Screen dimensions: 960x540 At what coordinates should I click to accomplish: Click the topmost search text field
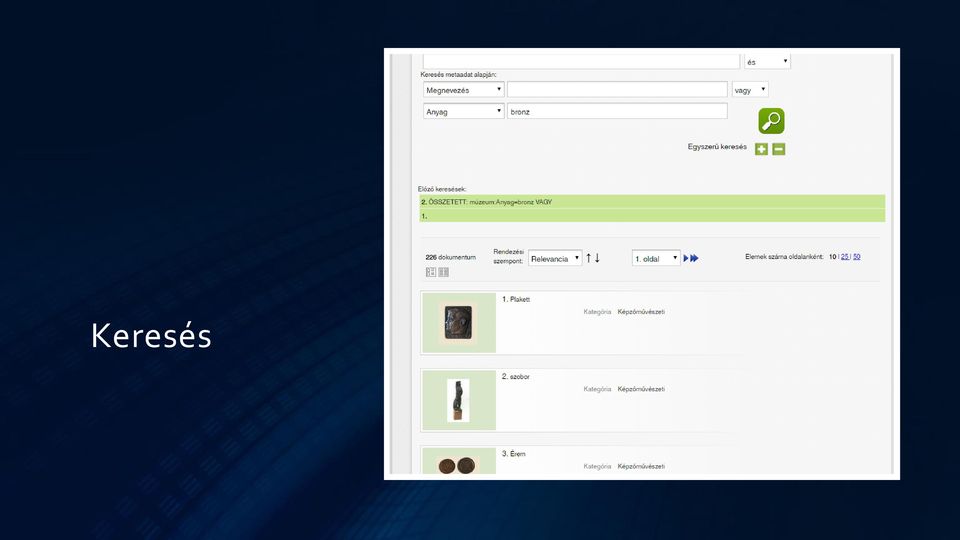581,61
